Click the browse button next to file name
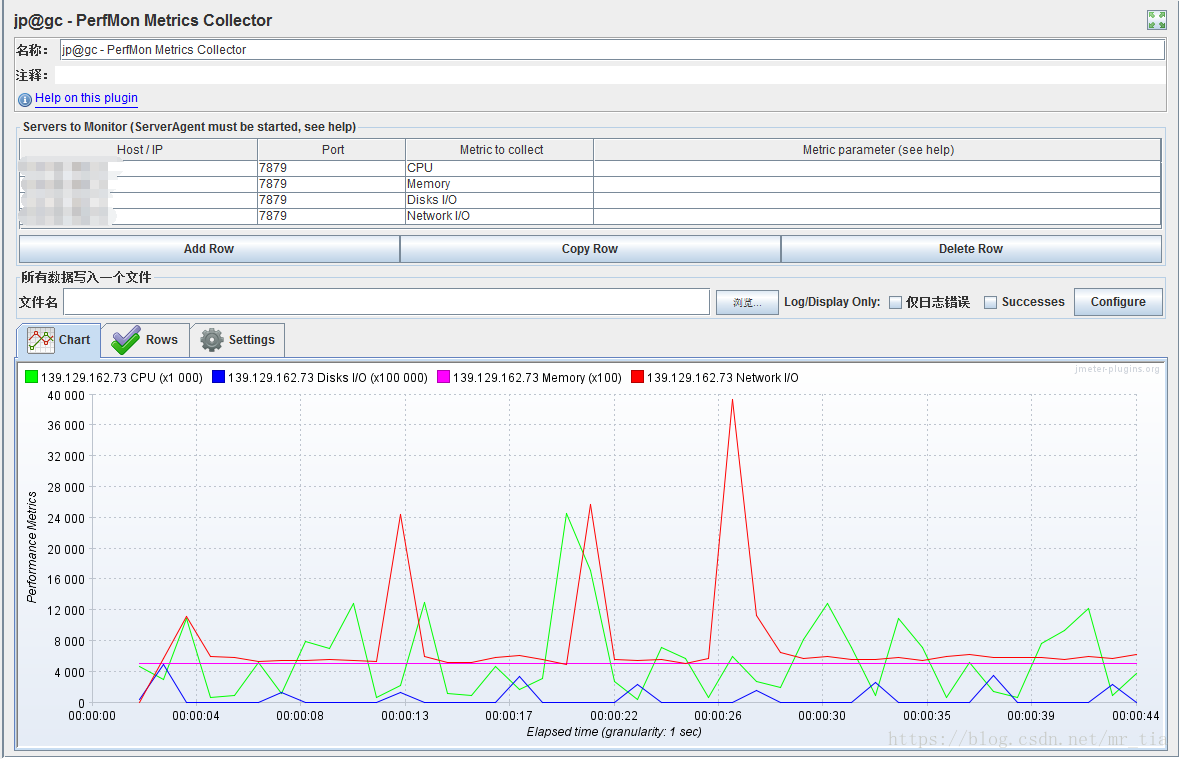Screen dimensions: 1179x759 (x=747, y=302)
